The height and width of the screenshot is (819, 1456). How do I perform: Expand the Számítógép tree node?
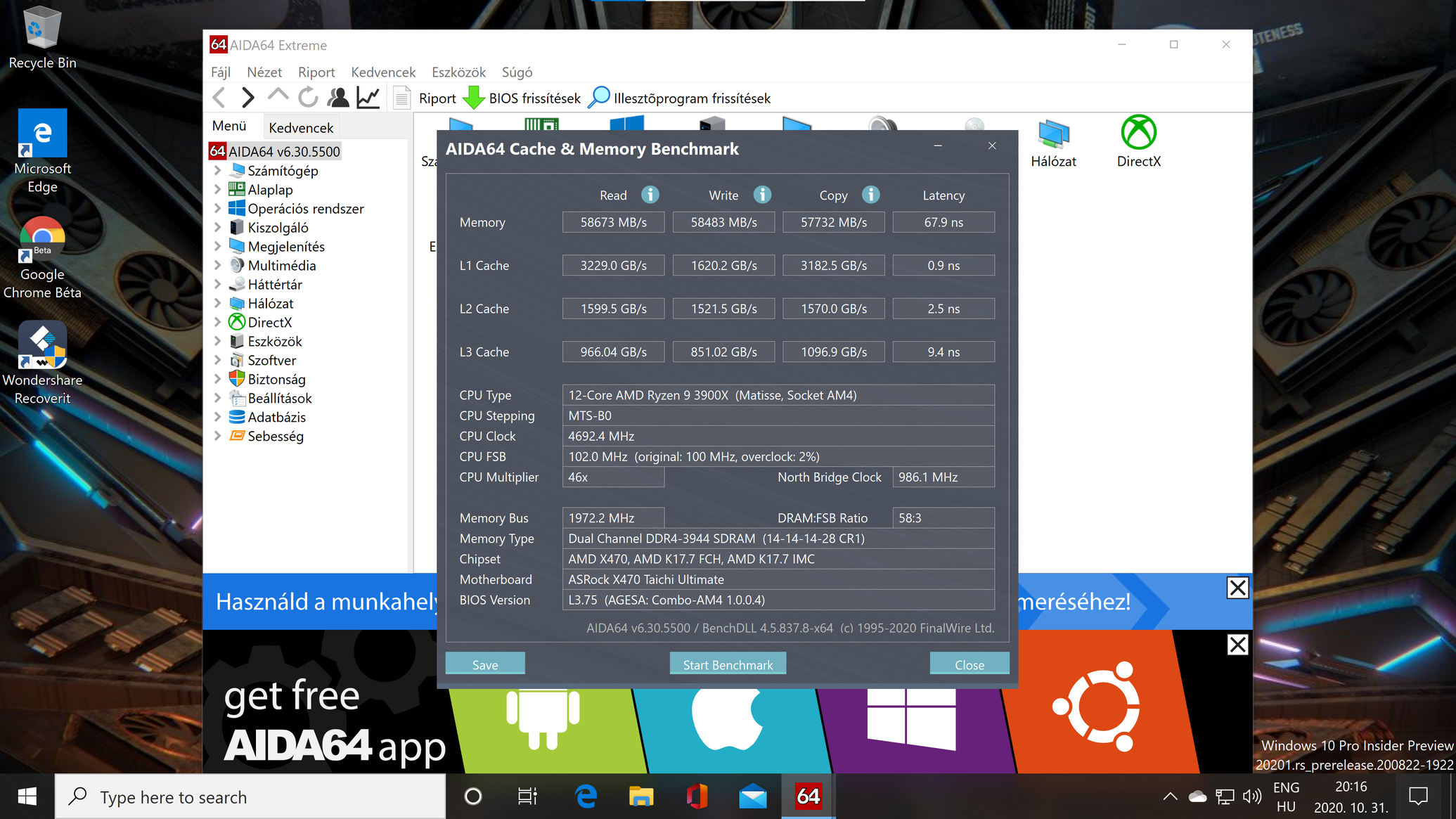point(217,170)
